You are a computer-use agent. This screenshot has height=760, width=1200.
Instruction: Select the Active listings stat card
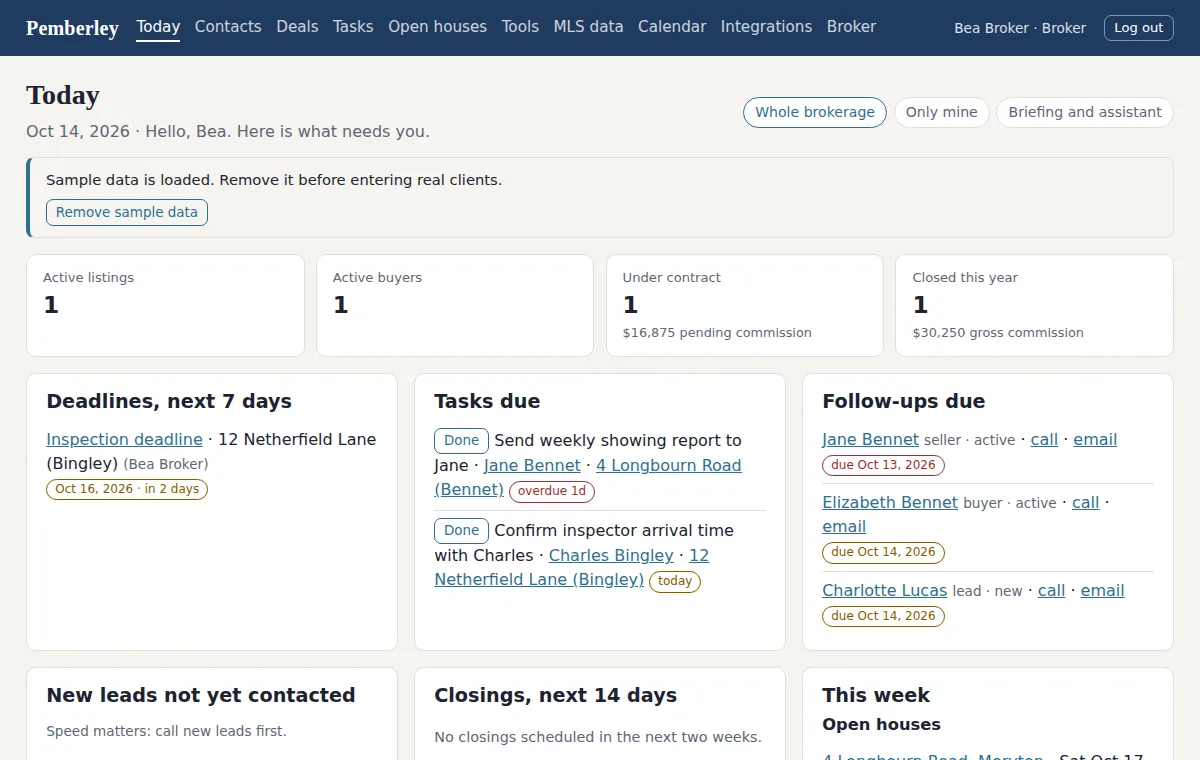coord(165,305)
